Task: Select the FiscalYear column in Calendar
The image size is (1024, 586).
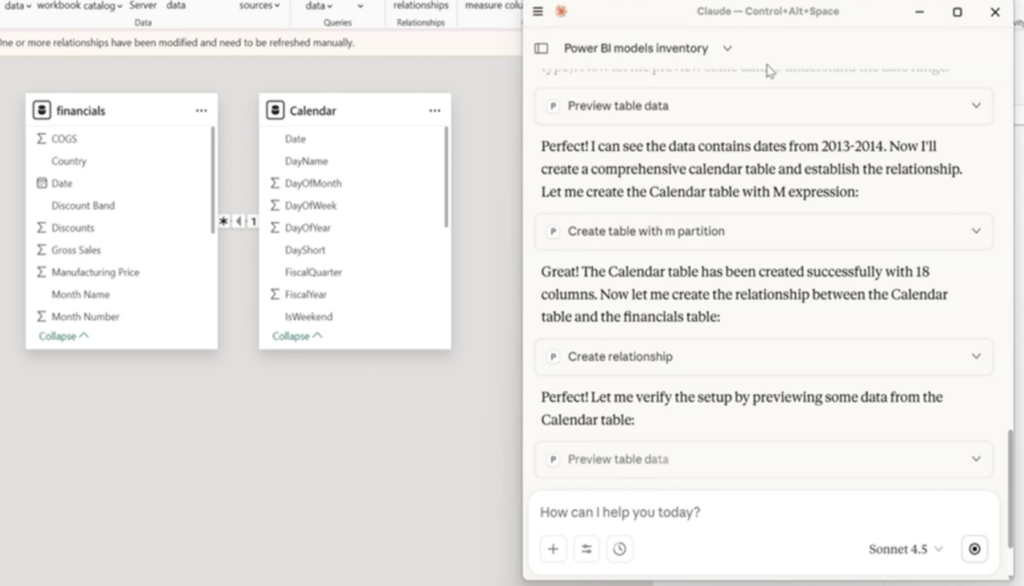Action: pyautogui.click(x=305, y=294)
